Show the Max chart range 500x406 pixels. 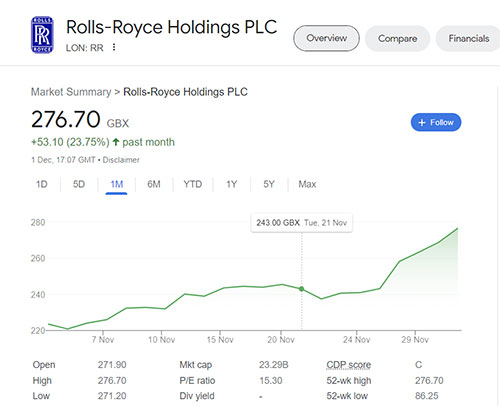coord(307,184)
